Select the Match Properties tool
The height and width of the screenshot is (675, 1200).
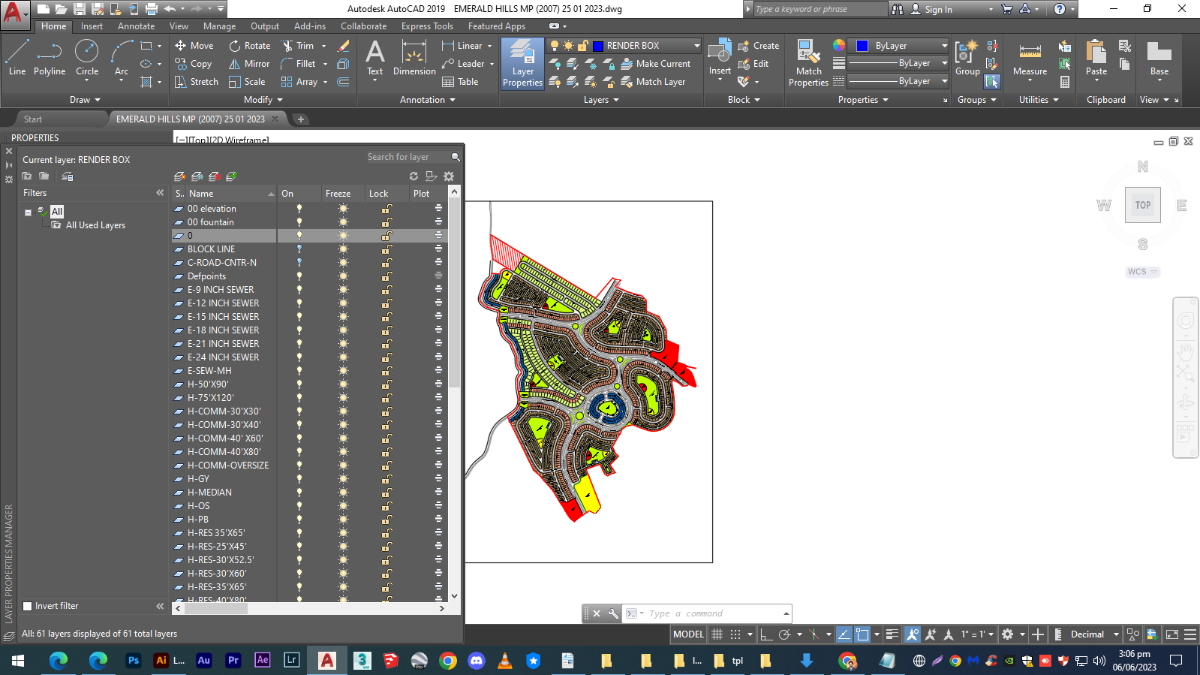[x=808, y=62]
